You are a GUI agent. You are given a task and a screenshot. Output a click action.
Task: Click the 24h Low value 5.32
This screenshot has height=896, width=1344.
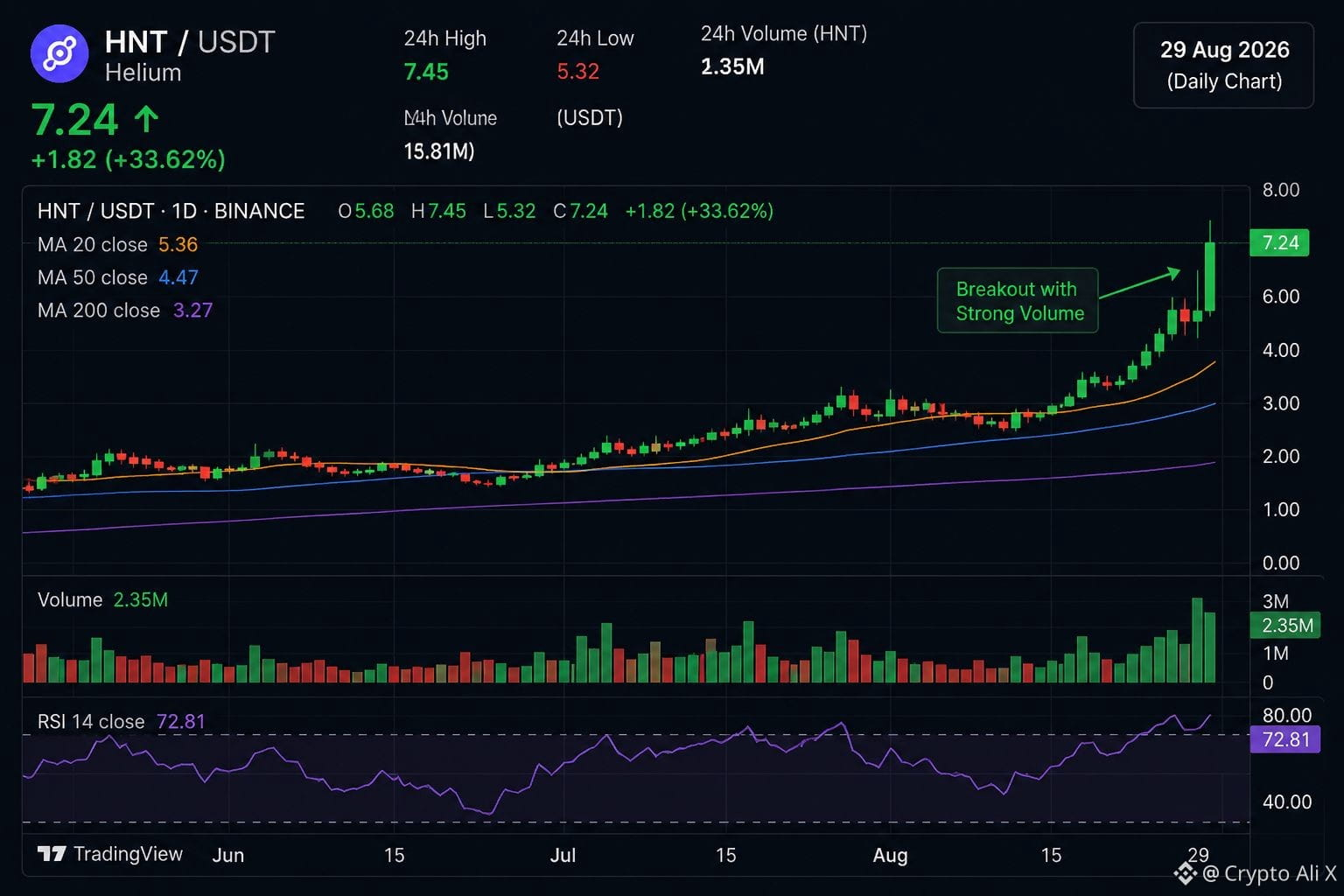click(577, 72)
